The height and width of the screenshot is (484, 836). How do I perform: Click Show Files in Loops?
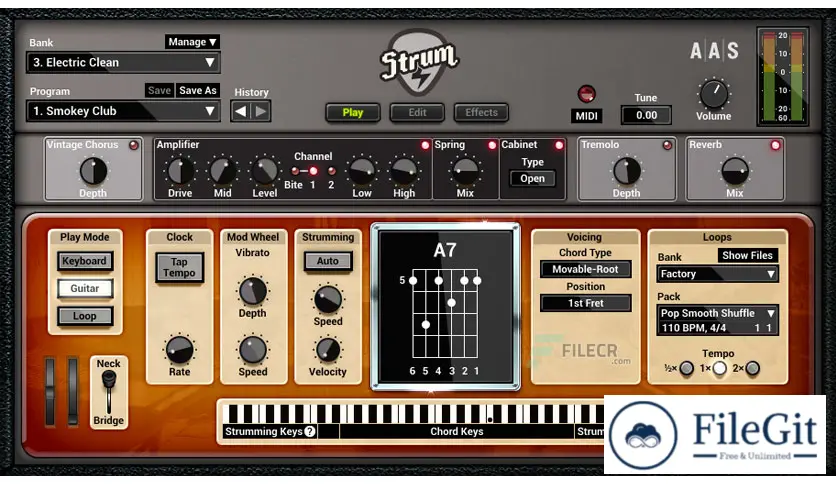(x=747, y=255)
